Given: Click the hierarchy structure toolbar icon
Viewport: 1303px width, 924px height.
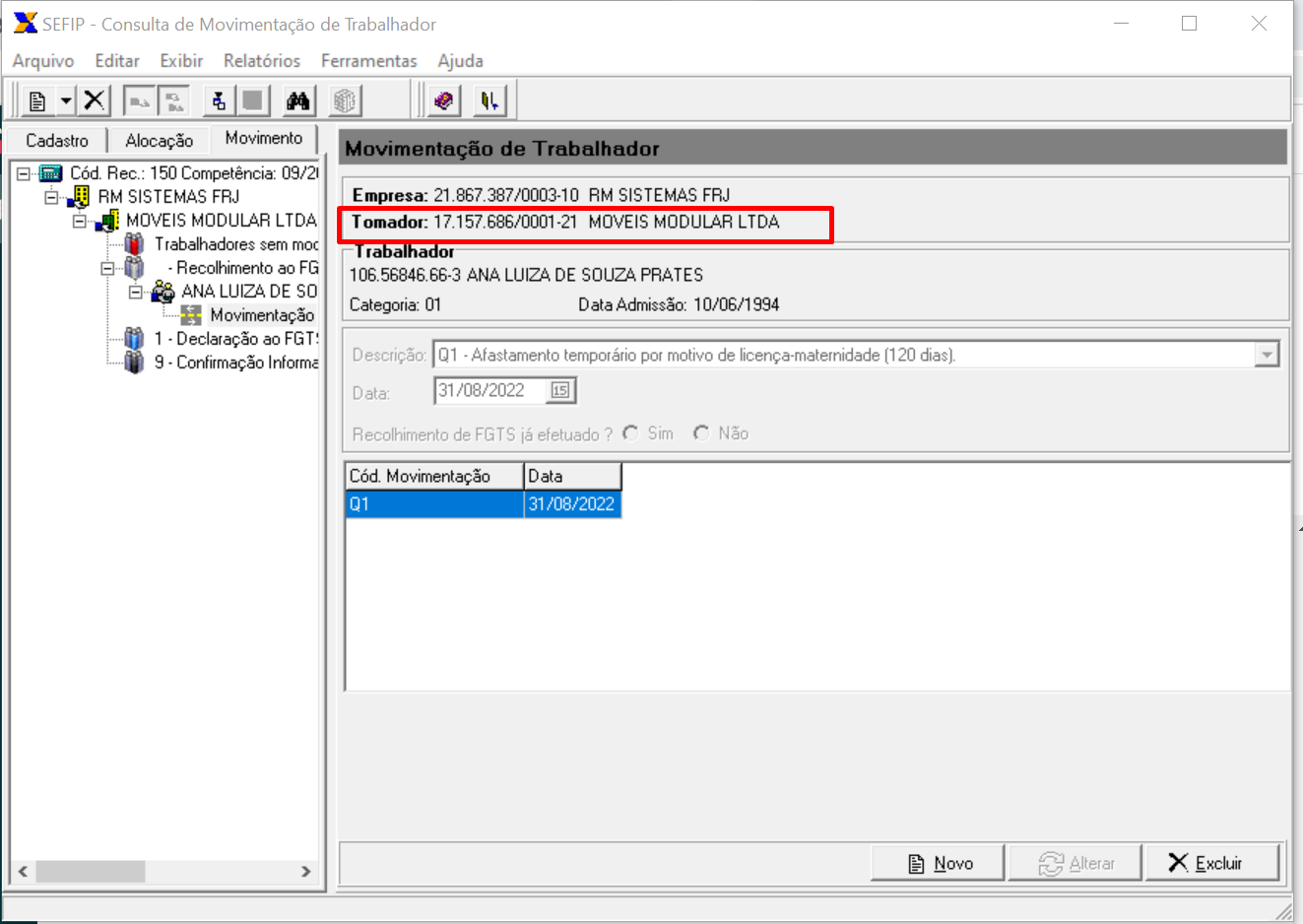Looking at the screenshot, I should click(219, 100).
